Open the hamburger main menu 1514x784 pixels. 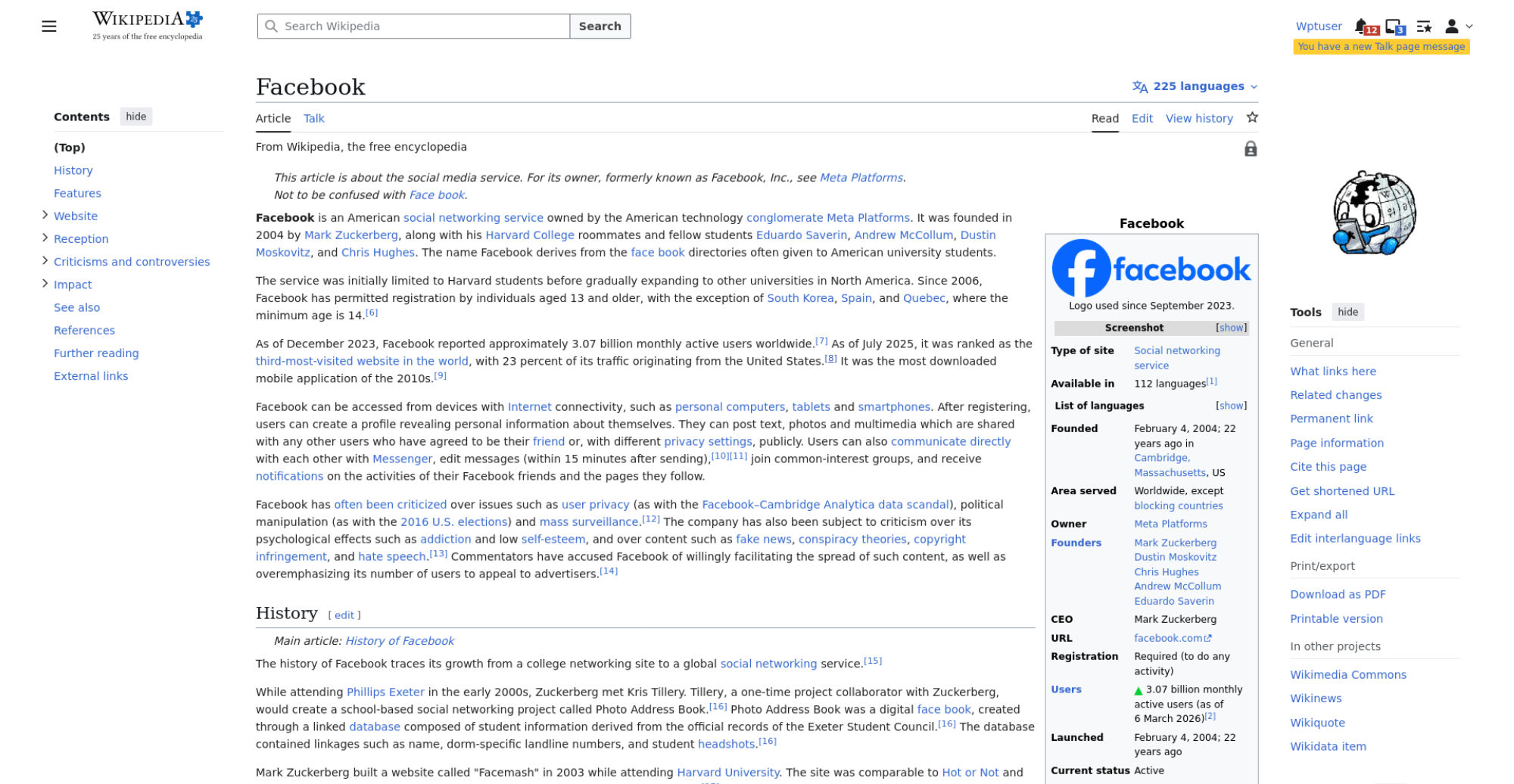[49, 26]
